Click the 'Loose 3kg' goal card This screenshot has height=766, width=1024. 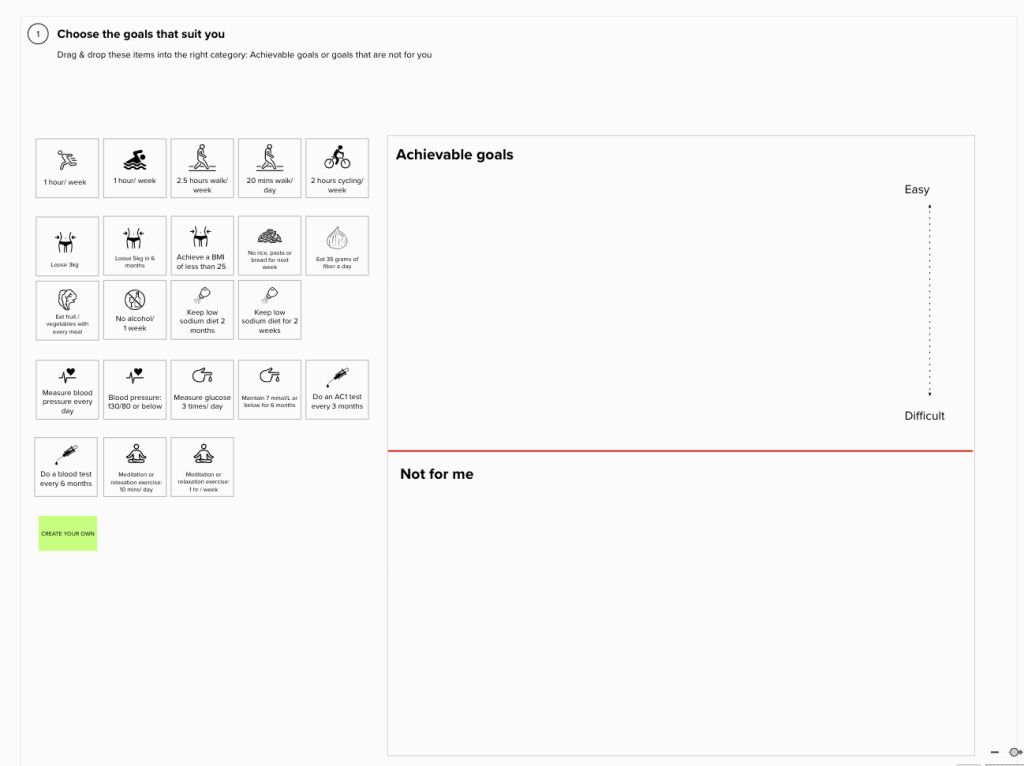67,246
